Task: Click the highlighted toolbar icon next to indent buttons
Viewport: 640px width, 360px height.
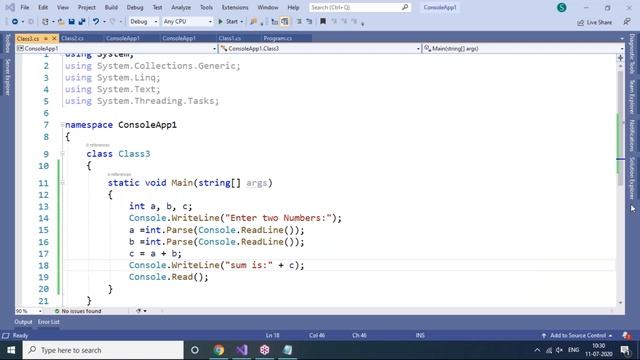Action: 284,22
